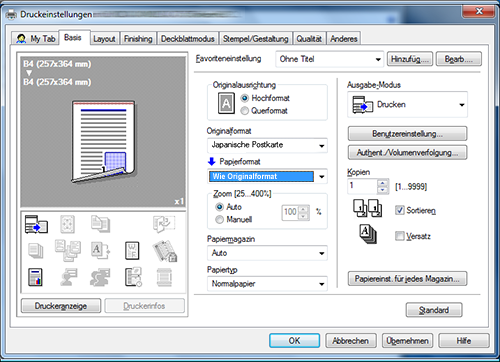Open Benutzereinstellung... dialog
Viewport: 500px width, 362px height.
407,134
